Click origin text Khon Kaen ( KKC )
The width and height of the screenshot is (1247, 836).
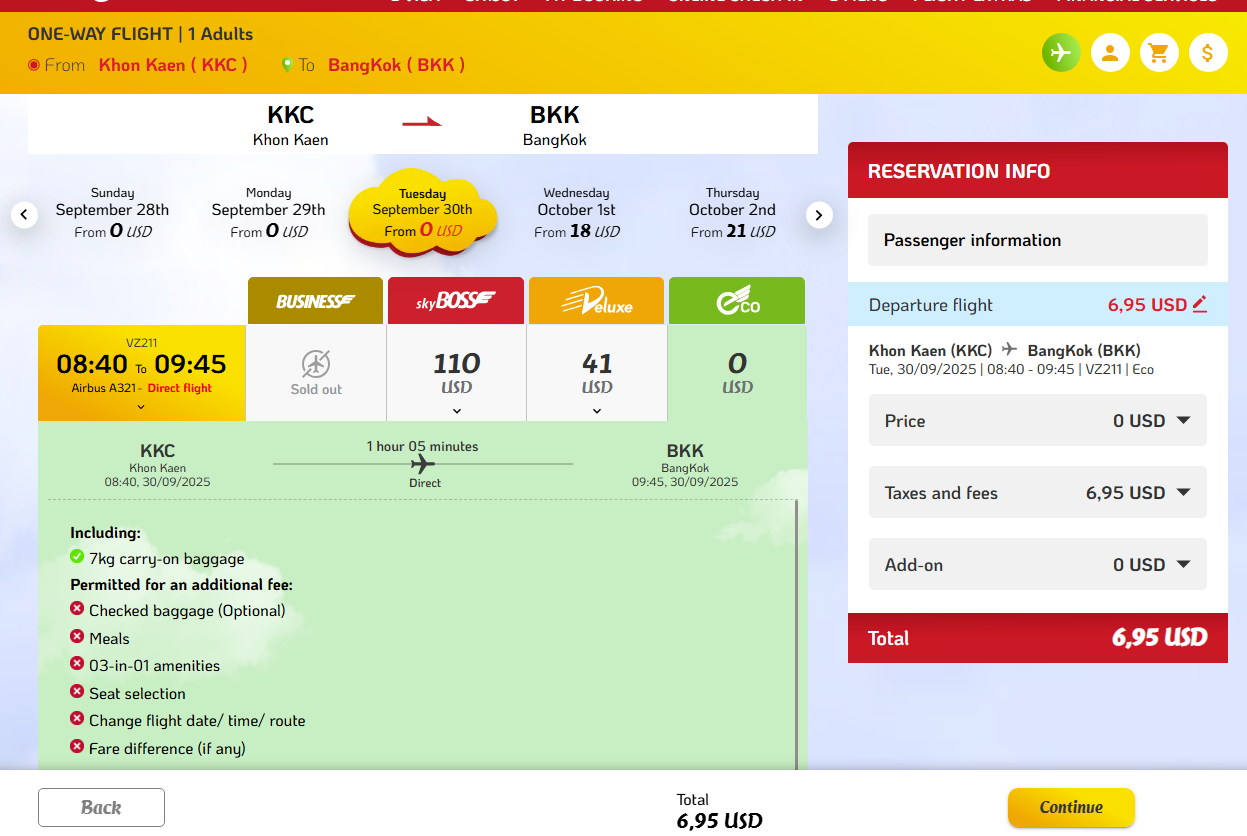[173, 65]
